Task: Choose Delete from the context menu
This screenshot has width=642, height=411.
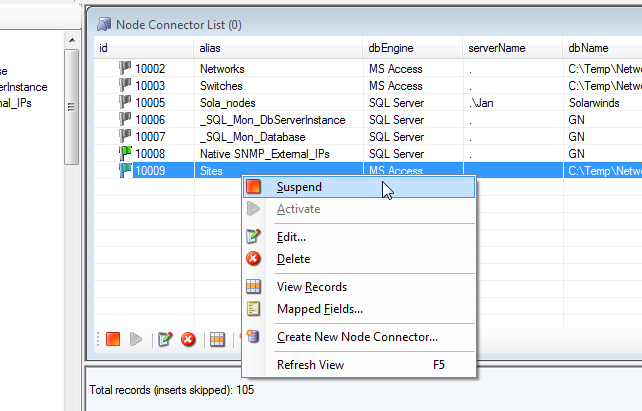Action: click(x=293, y=259)
